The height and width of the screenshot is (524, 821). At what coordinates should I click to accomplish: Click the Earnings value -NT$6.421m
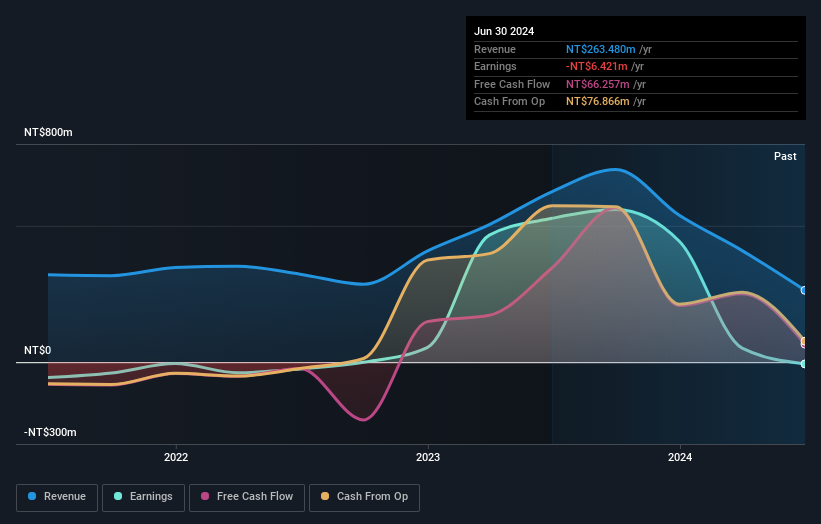click(596, 66)
